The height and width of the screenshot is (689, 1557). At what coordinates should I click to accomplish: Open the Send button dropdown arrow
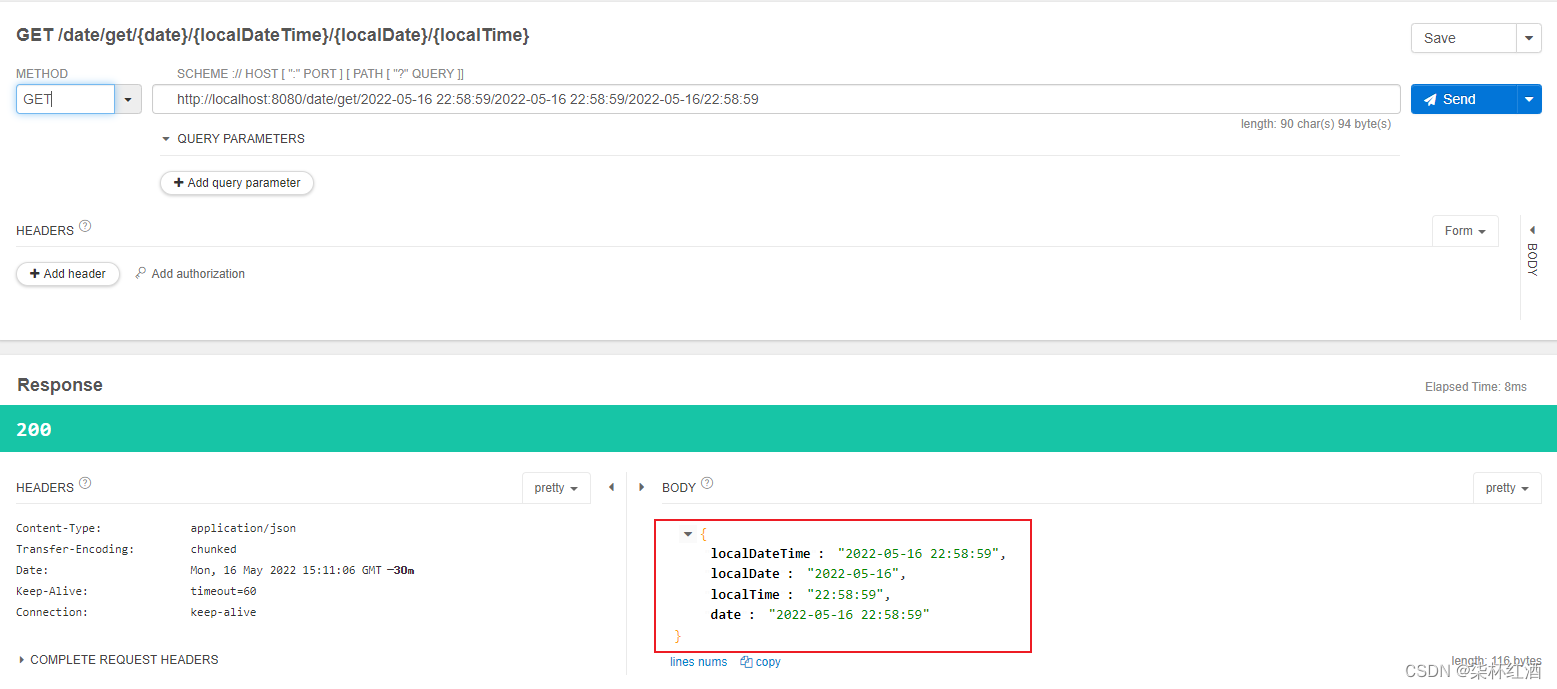[1530, 99]
